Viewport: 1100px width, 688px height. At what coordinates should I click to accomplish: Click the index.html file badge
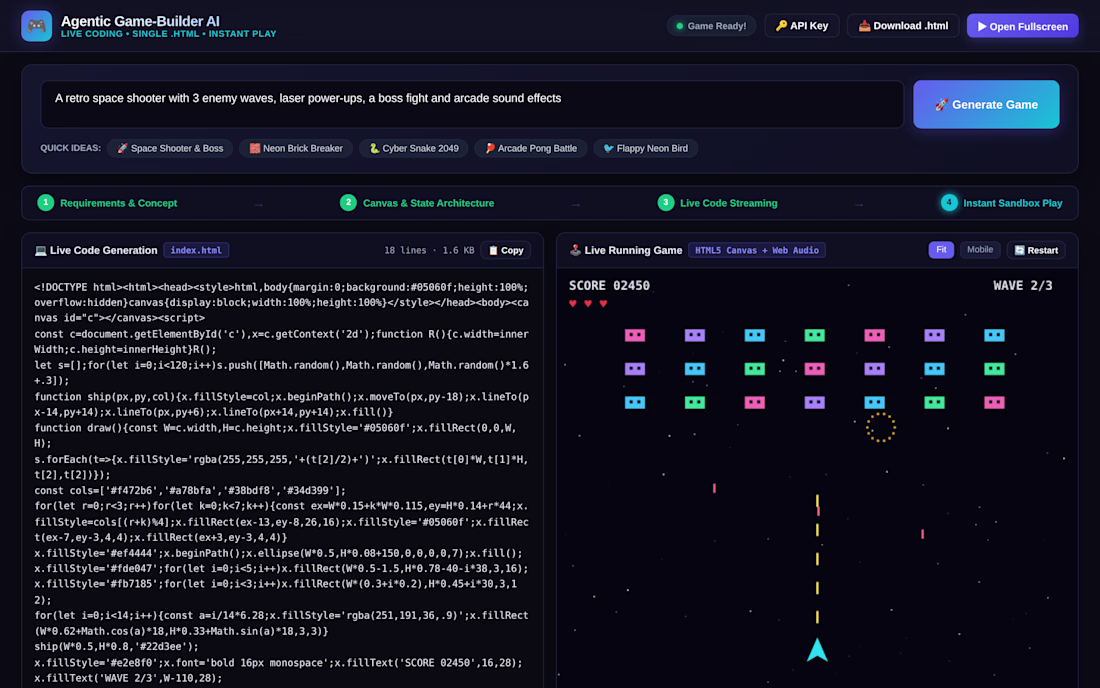point(196,250)
